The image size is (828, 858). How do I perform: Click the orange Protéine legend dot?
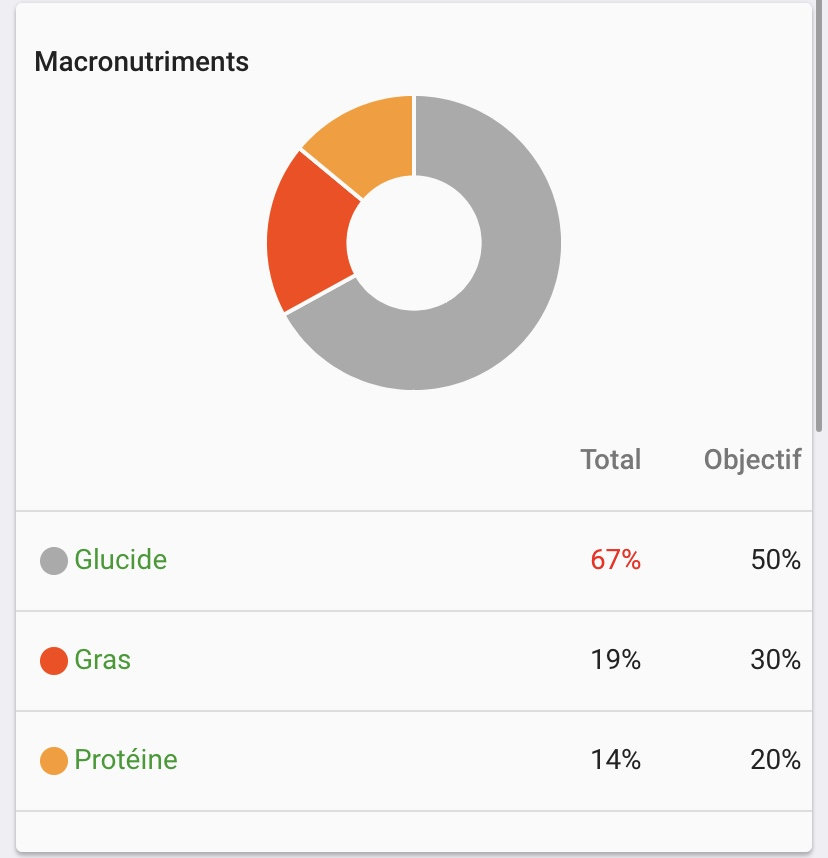coord(53,761)
